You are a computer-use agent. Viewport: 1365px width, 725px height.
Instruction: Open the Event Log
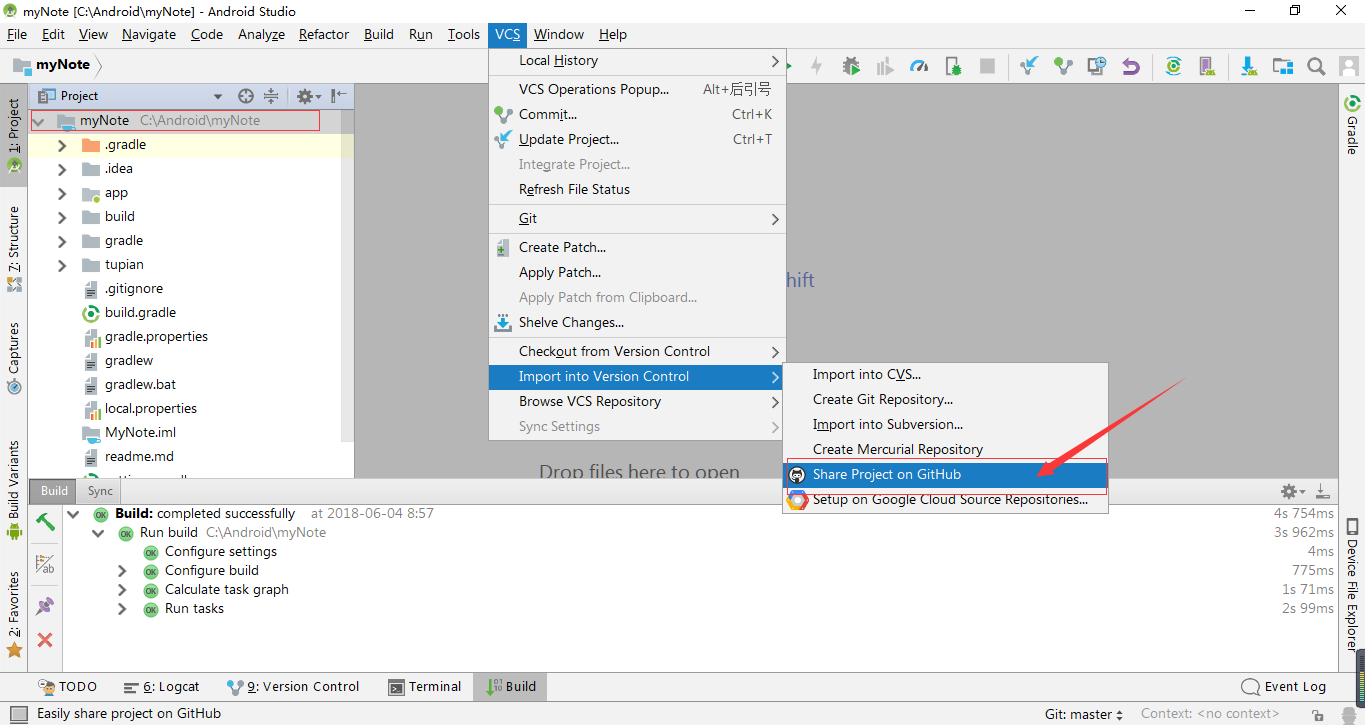(x=1284, y=687)
